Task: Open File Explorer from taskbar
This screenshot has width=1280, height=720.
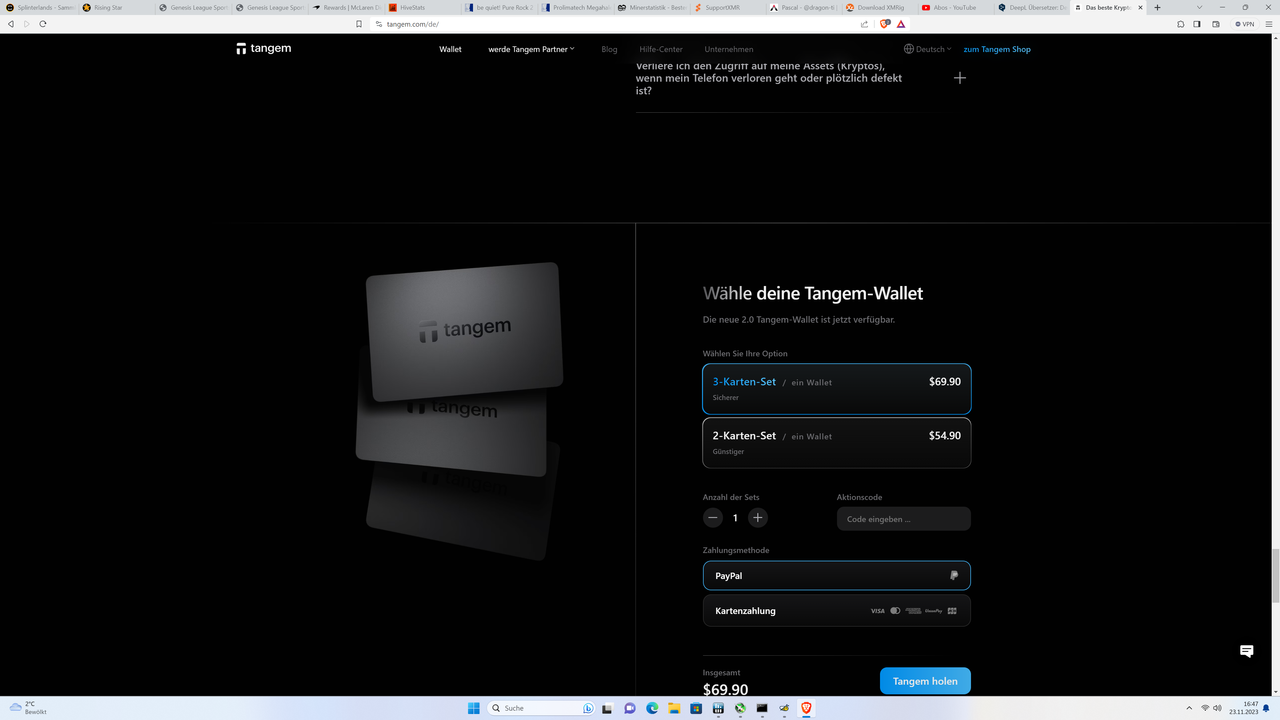Action: coord(674,708)
